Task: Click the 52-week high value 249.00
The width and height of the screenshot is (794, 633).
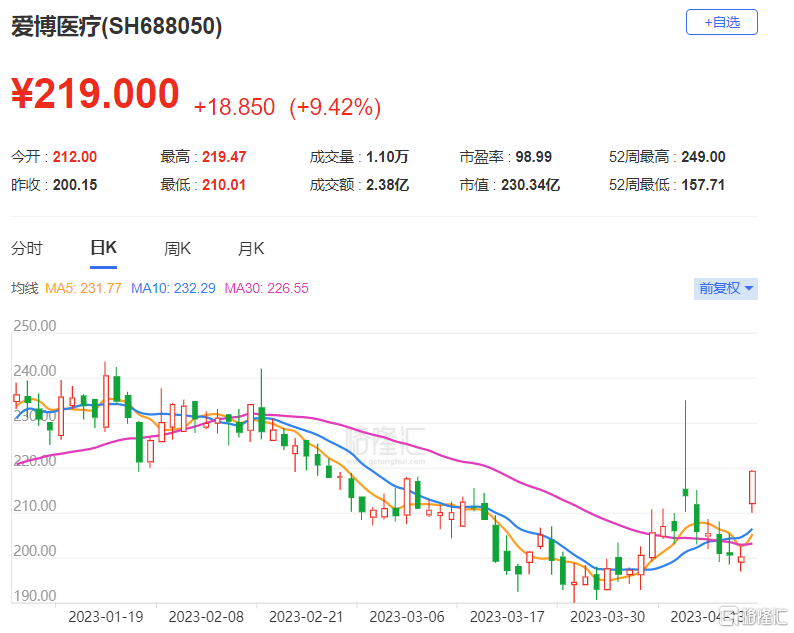Action: pos(703,157)
